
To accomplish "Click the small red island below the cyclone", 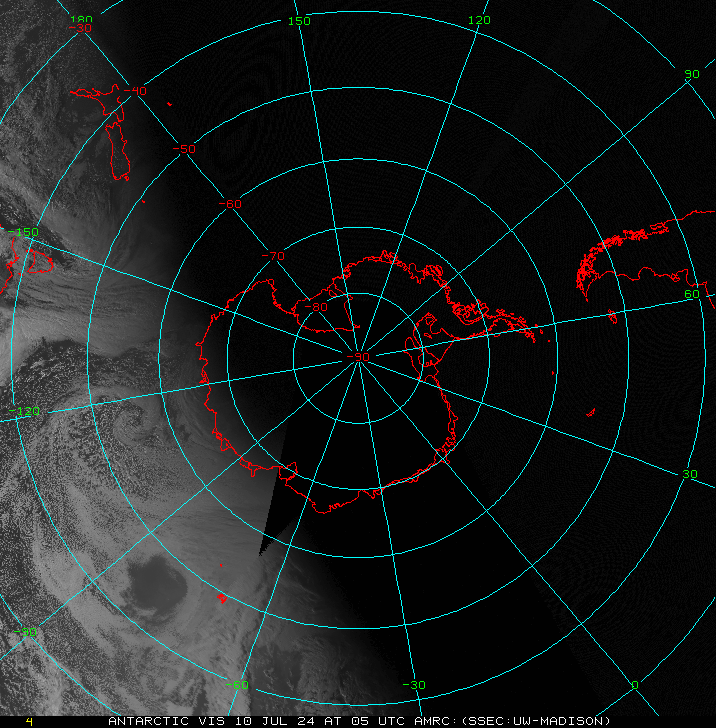I will coord(222,598).
